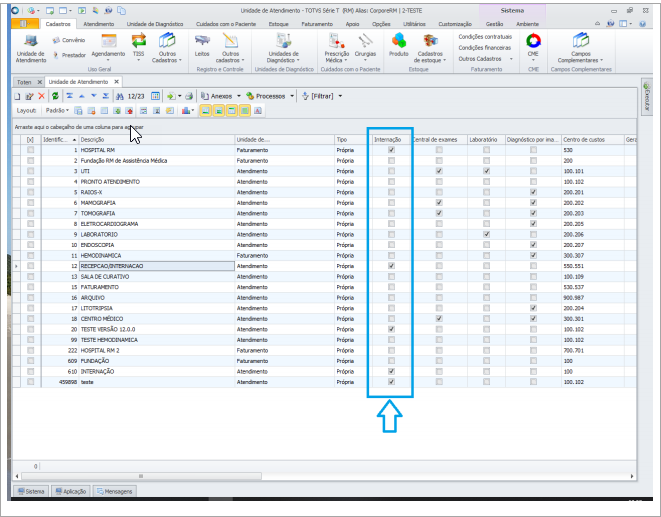Image resolution: width=661 pixels, height=517 pixels.
Task: Close the Unidade de Atendimento document tab
Action: tap(117, 81)
